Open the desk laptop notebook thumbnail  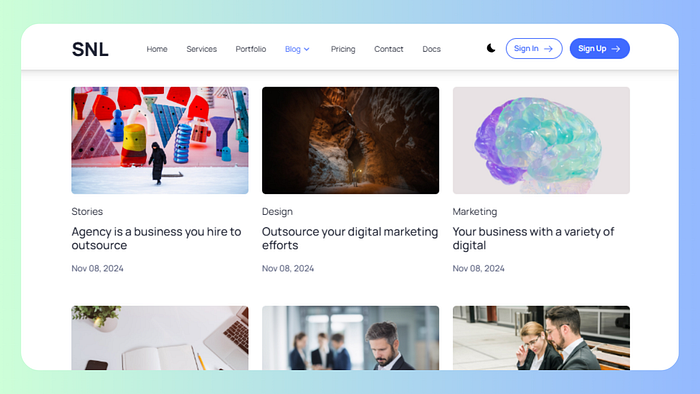point(160,338)
